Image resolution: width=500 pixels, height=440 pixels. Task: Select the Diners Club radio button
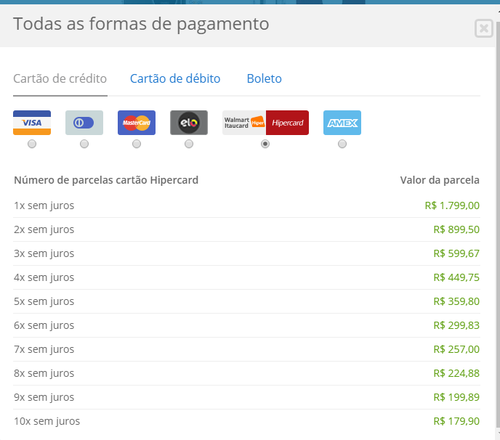click(84, 144)
